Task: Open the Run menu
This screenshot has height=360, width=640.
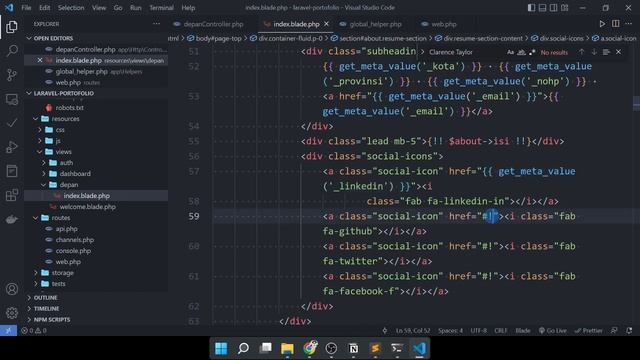Action: 136,8
